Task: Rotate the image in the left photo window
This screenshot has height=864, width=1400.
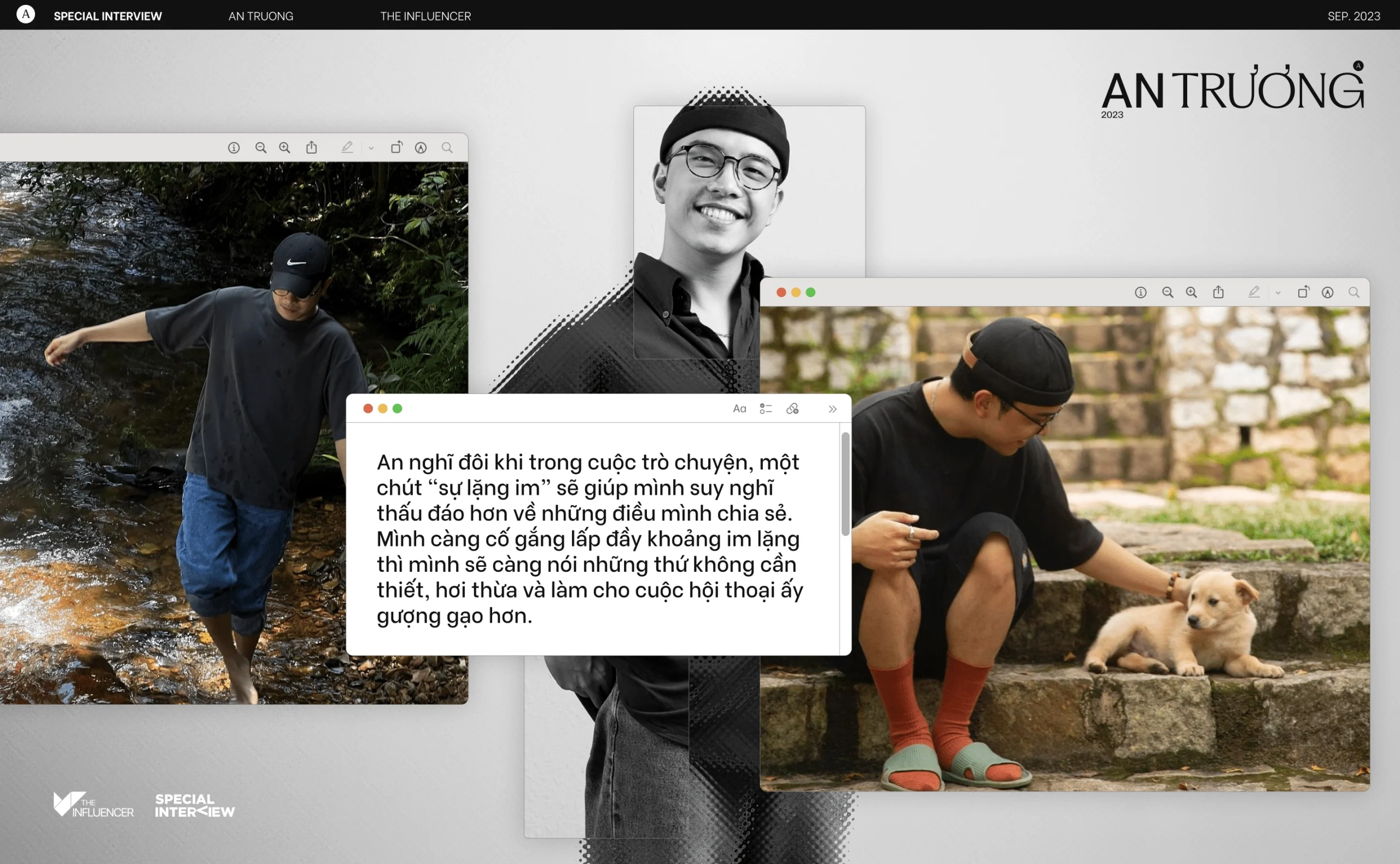Action: pos(396,147)
